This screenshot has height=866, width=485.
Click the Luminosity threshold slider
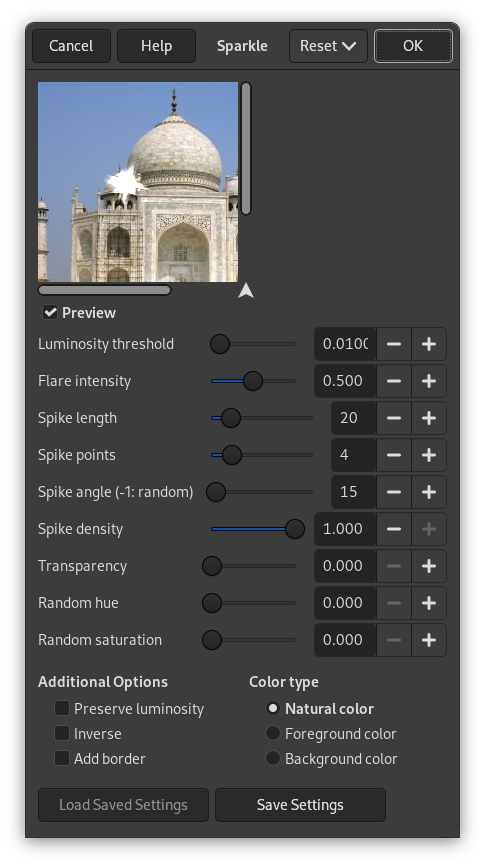pos(254,344)
